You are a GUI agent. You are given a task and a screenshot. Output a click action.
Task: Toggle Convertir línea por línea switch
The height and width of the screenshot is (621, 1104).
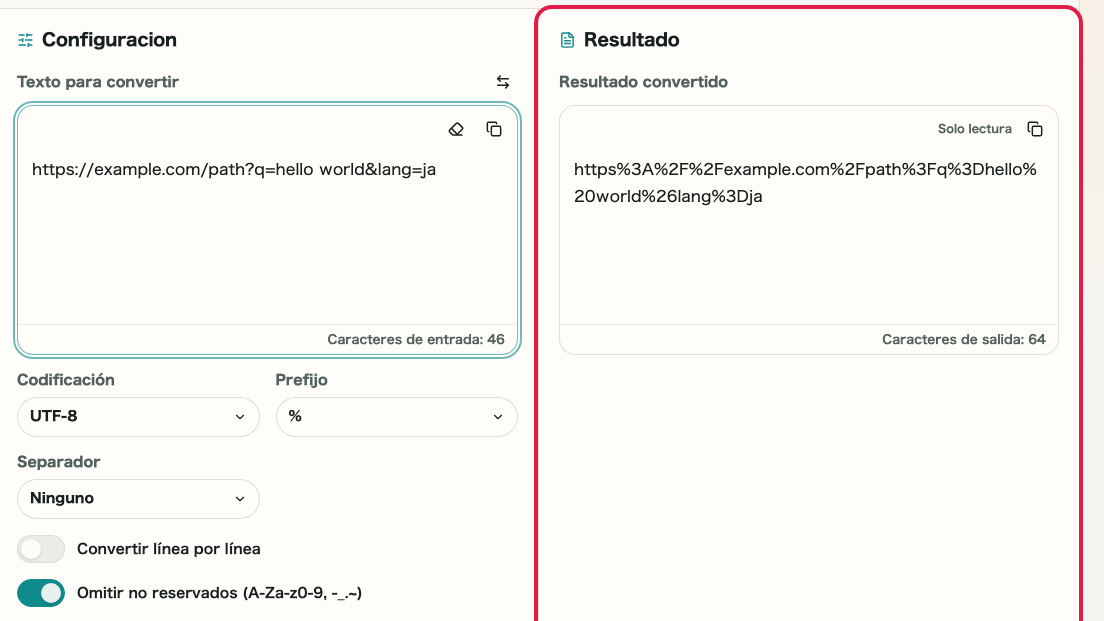click(x=41, y=549)
